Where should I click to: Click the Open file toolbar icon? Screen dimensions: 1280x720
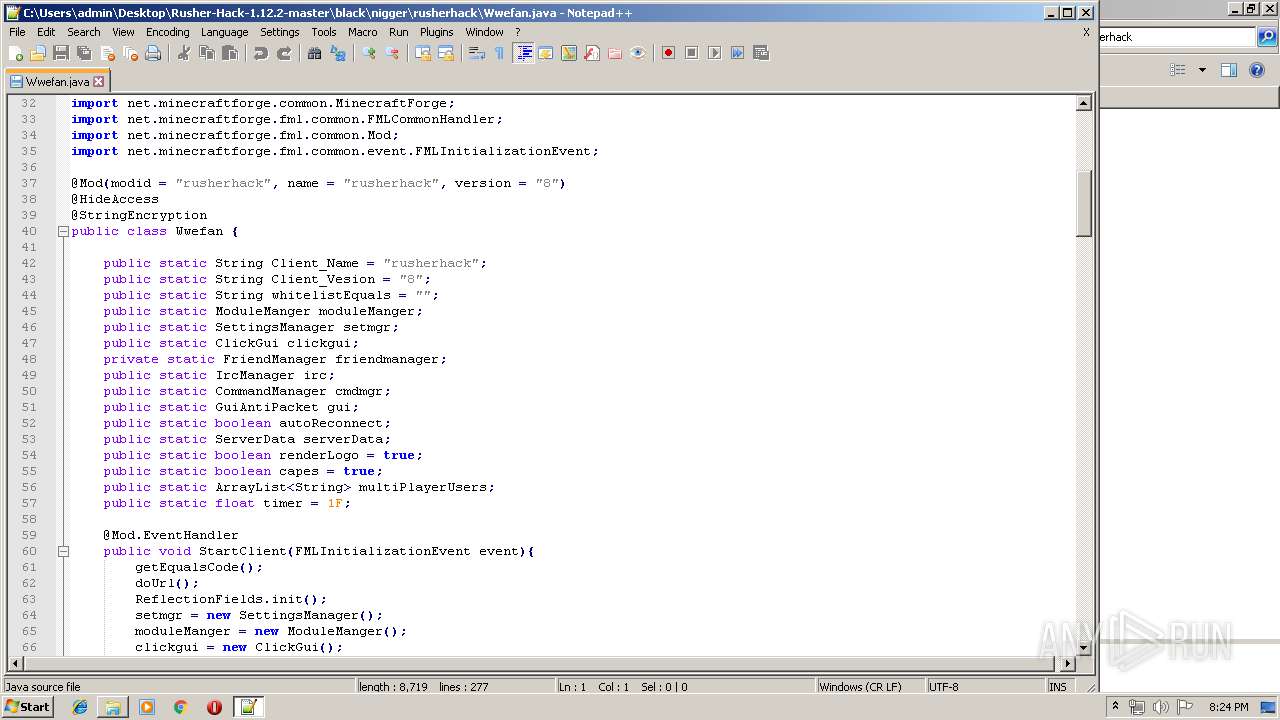[38, 53]
